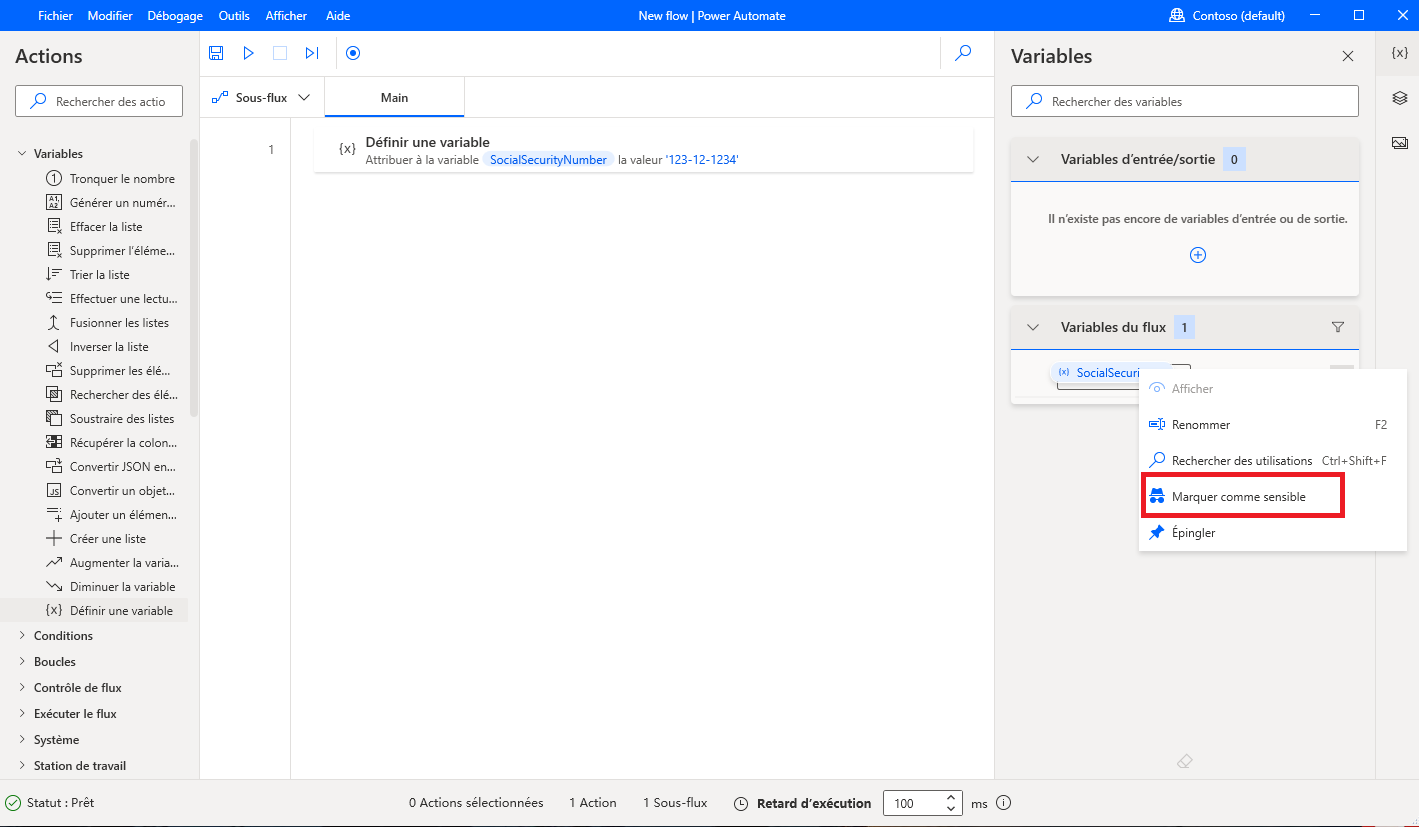Increase the execution delay with the stepper
The width and height of the screenshot is (1419, 827).
point(950,797)
